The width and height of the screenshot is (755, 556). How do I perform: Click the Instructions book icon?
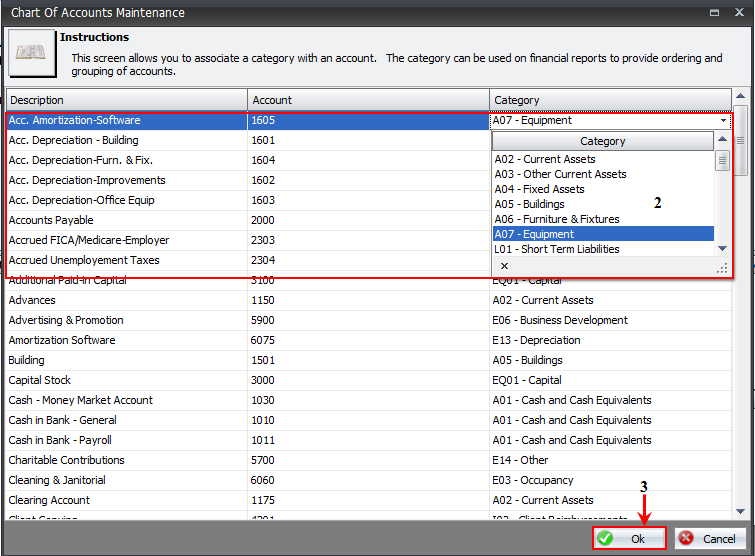[x=33, y=54]
